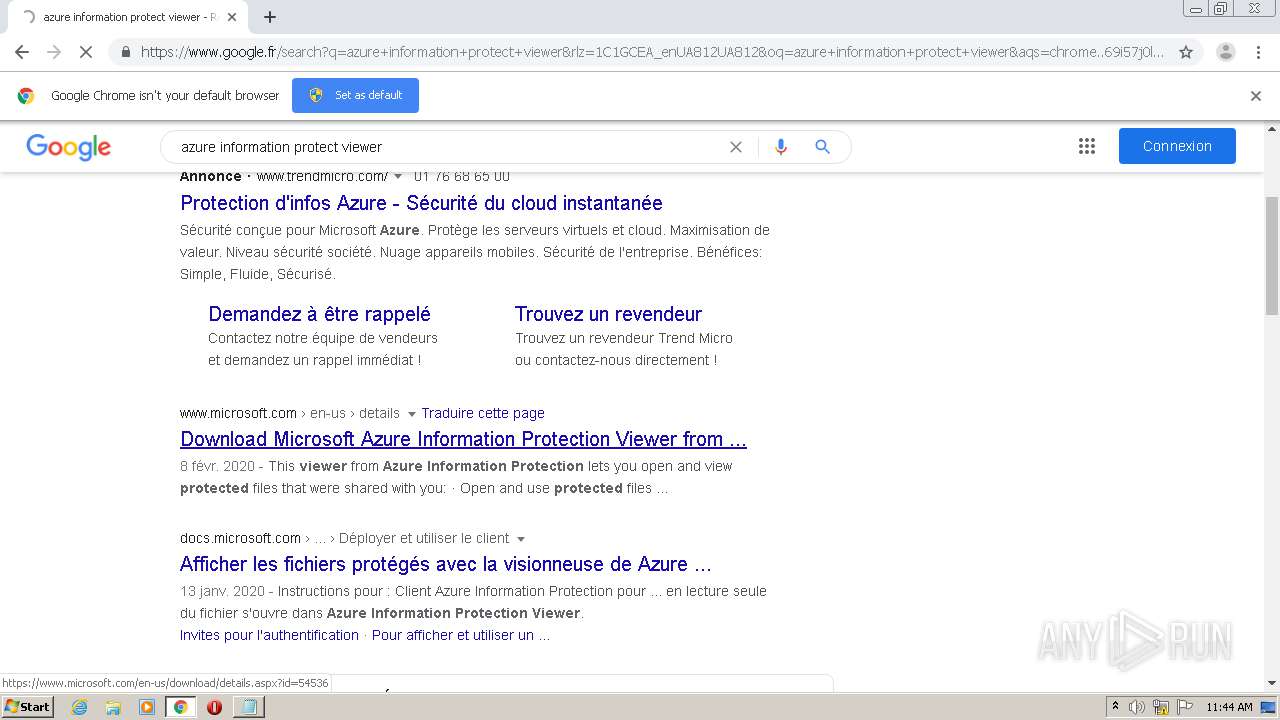Go back to previous page
The image size is (1280, 720).
(x=22, y=52)
